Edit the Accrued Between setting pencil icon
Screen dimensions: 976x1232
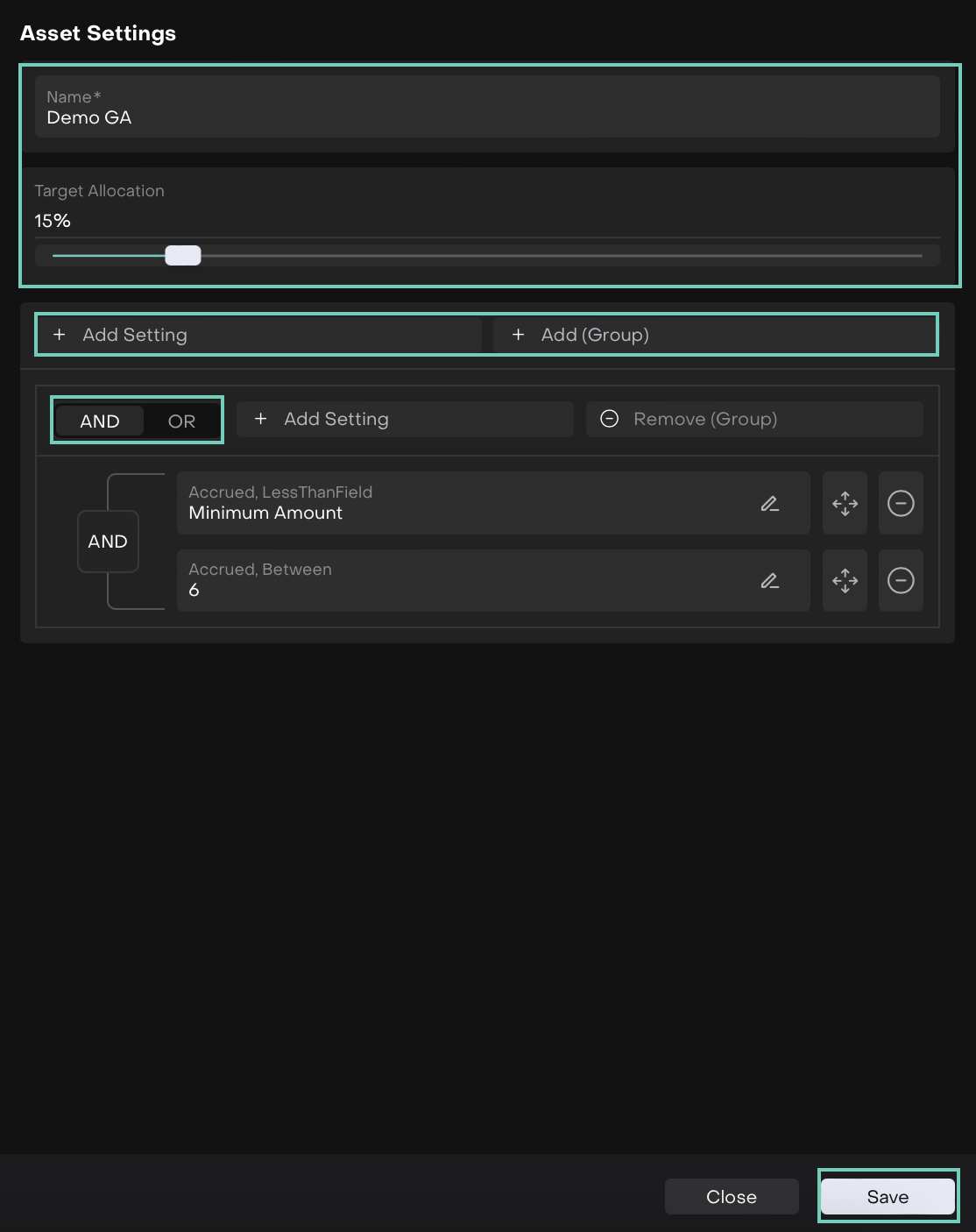(769, 581)
